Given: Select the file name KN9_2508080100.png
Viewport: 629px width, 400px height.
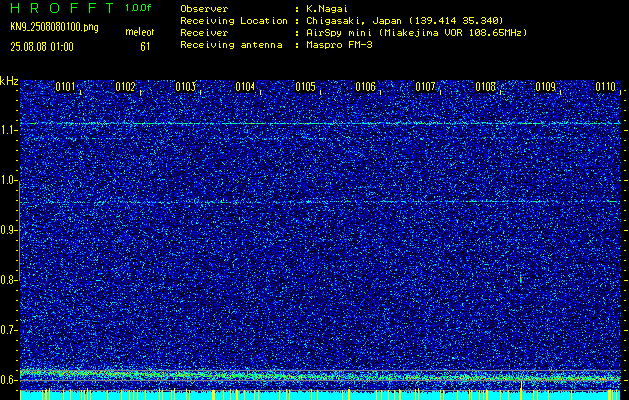Looking at the screenshot, I should (54, 27).
